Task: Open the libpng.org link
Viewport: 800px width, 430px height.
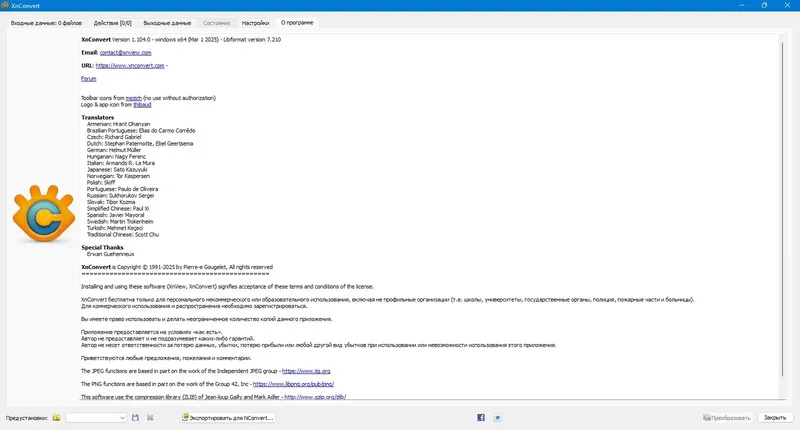Action: [293, 384]
